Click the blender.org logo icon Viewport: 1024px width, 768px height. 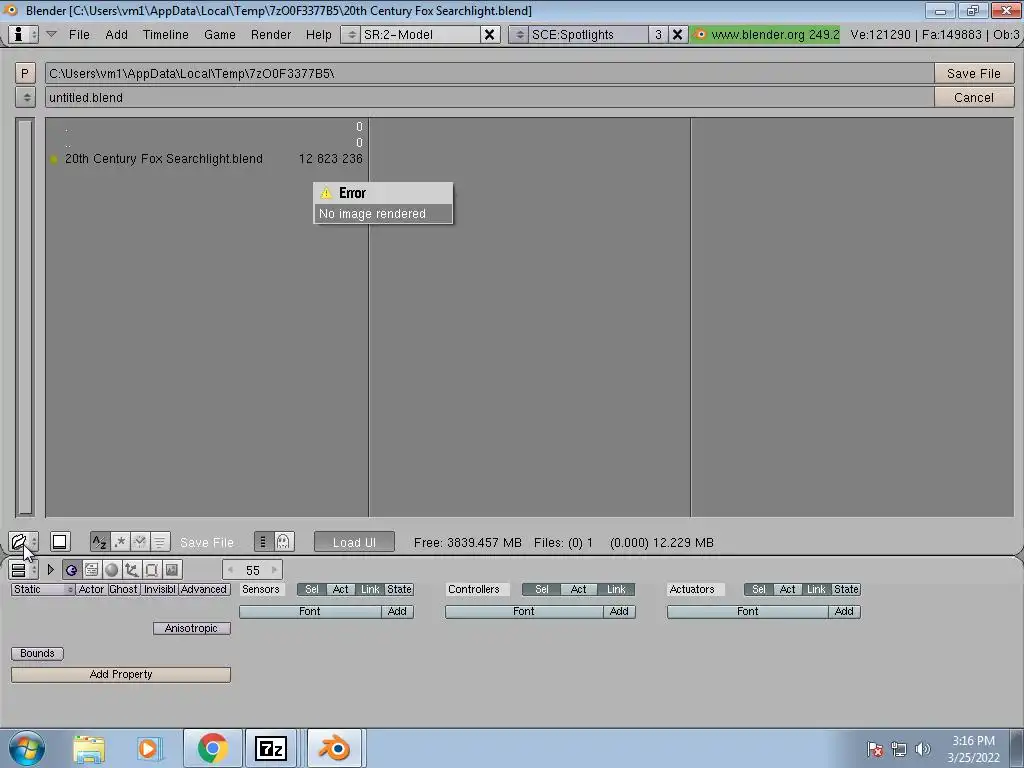701,35
